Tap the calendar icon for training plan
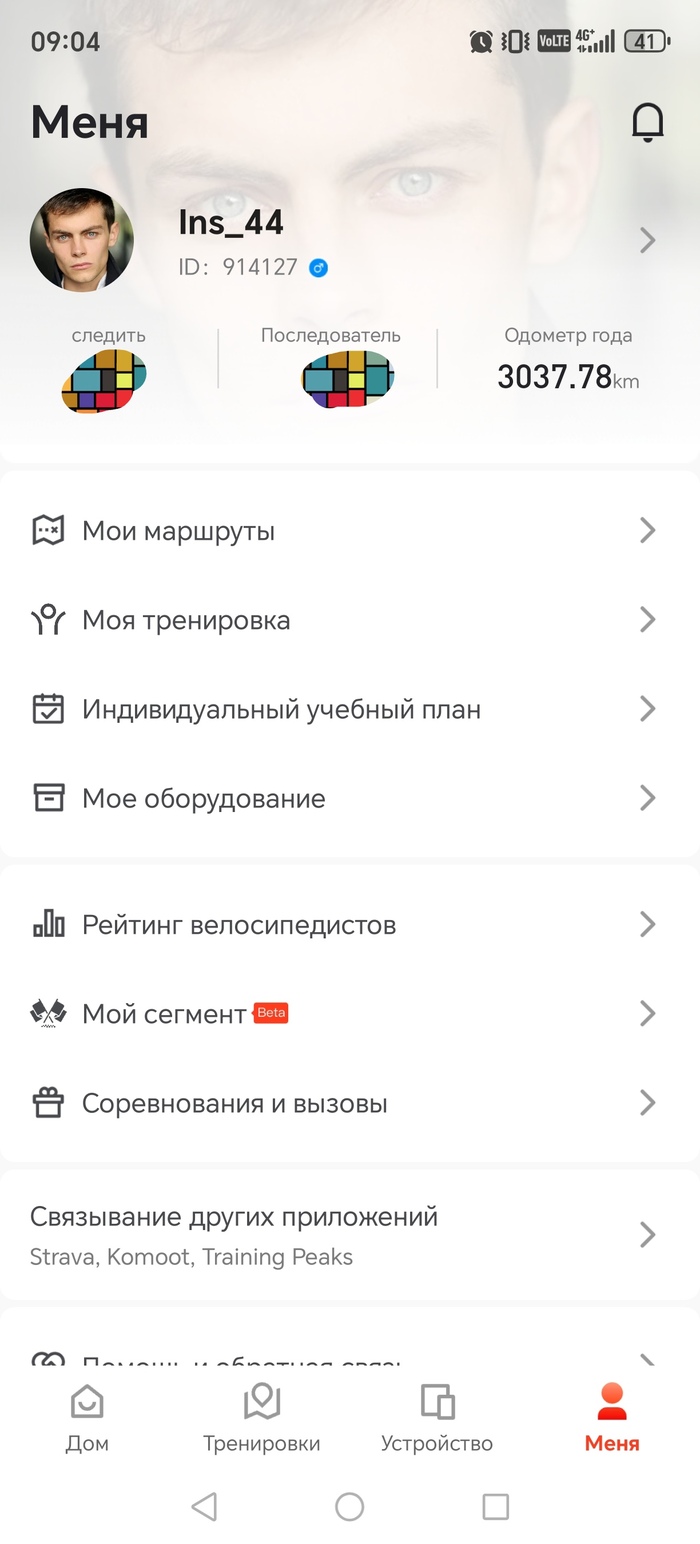 click(x=48, y=709)
